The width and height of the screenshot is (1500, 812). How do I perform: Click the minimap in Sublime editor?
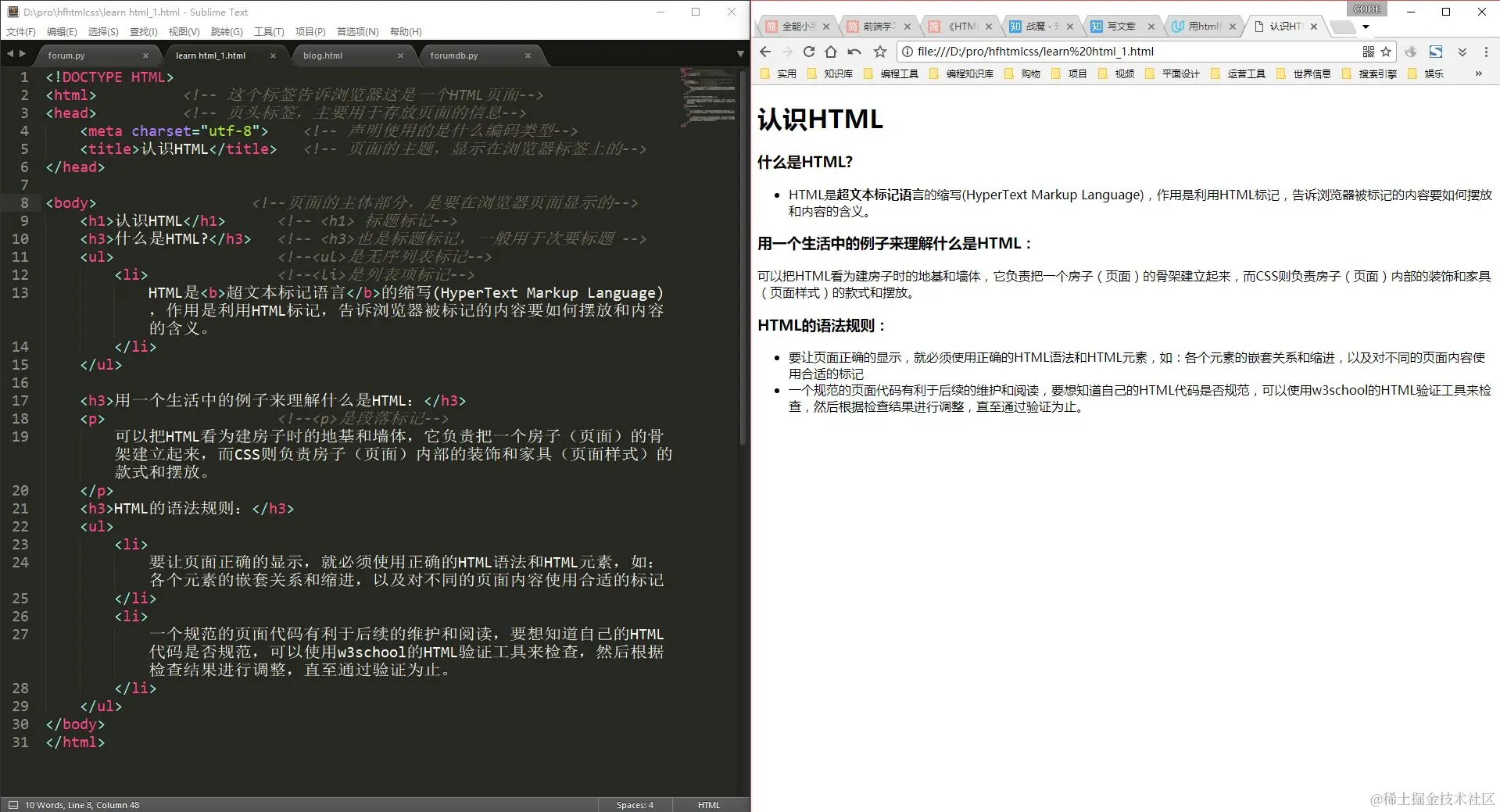click(x=707, y=98)
